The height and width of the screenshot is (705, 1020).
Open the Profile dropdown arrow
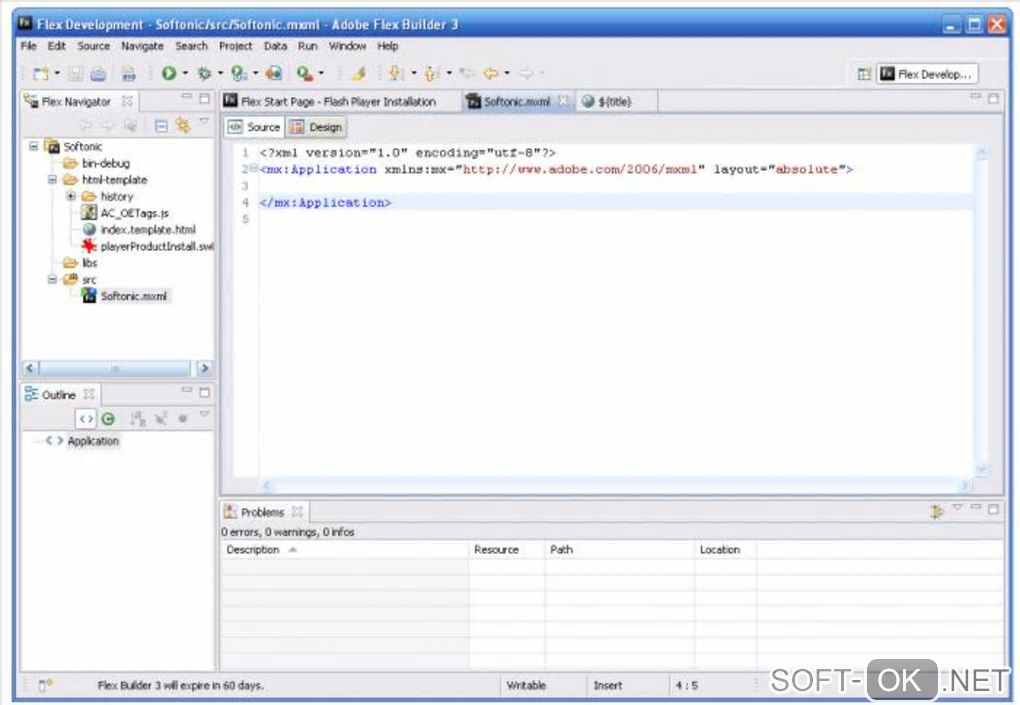[x=255, y=73]
